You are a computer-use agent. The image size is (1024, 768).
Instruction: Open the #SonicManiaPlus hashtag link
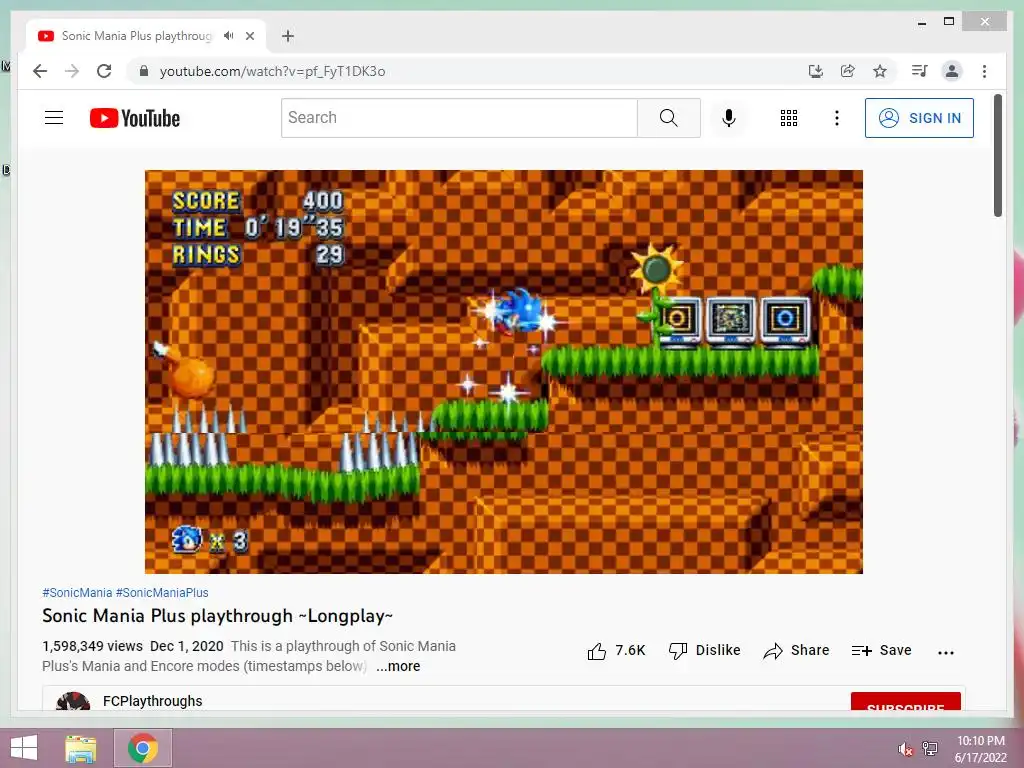[x=162, y=592]
